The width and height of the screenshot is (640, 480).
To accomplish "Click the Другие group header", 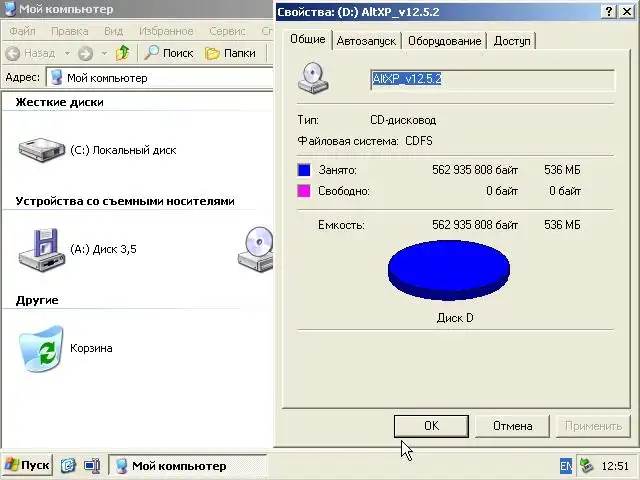I will click(x=37, y=300).
